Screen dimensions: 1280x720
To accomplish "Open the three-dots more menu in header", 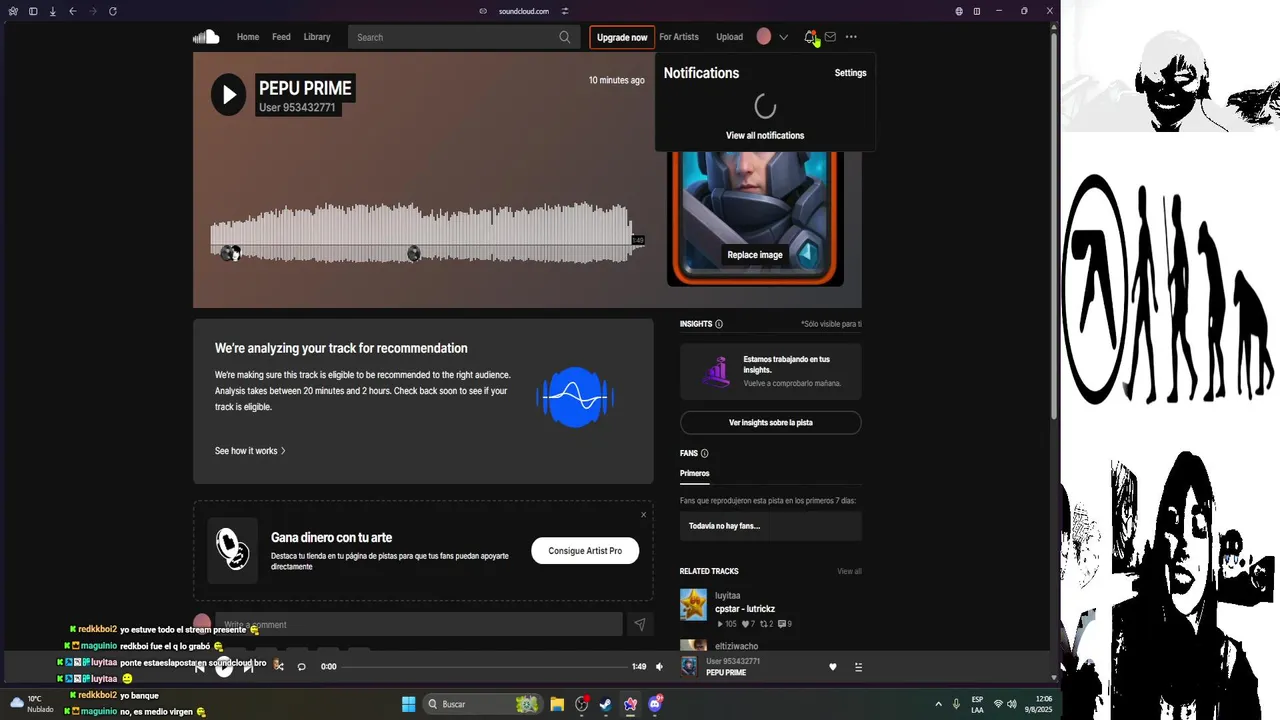I will (x=851, y=37).
